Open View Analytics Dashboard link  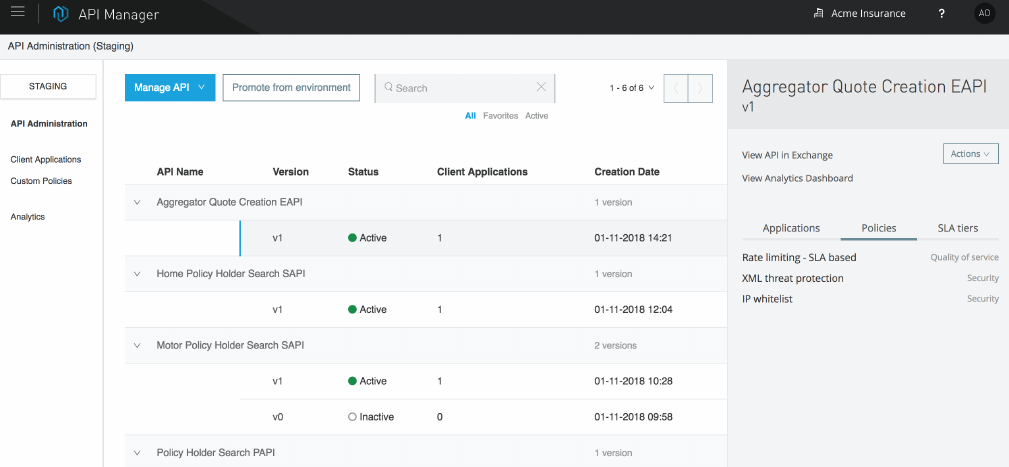pyautogui.click(x=797, y=178)
